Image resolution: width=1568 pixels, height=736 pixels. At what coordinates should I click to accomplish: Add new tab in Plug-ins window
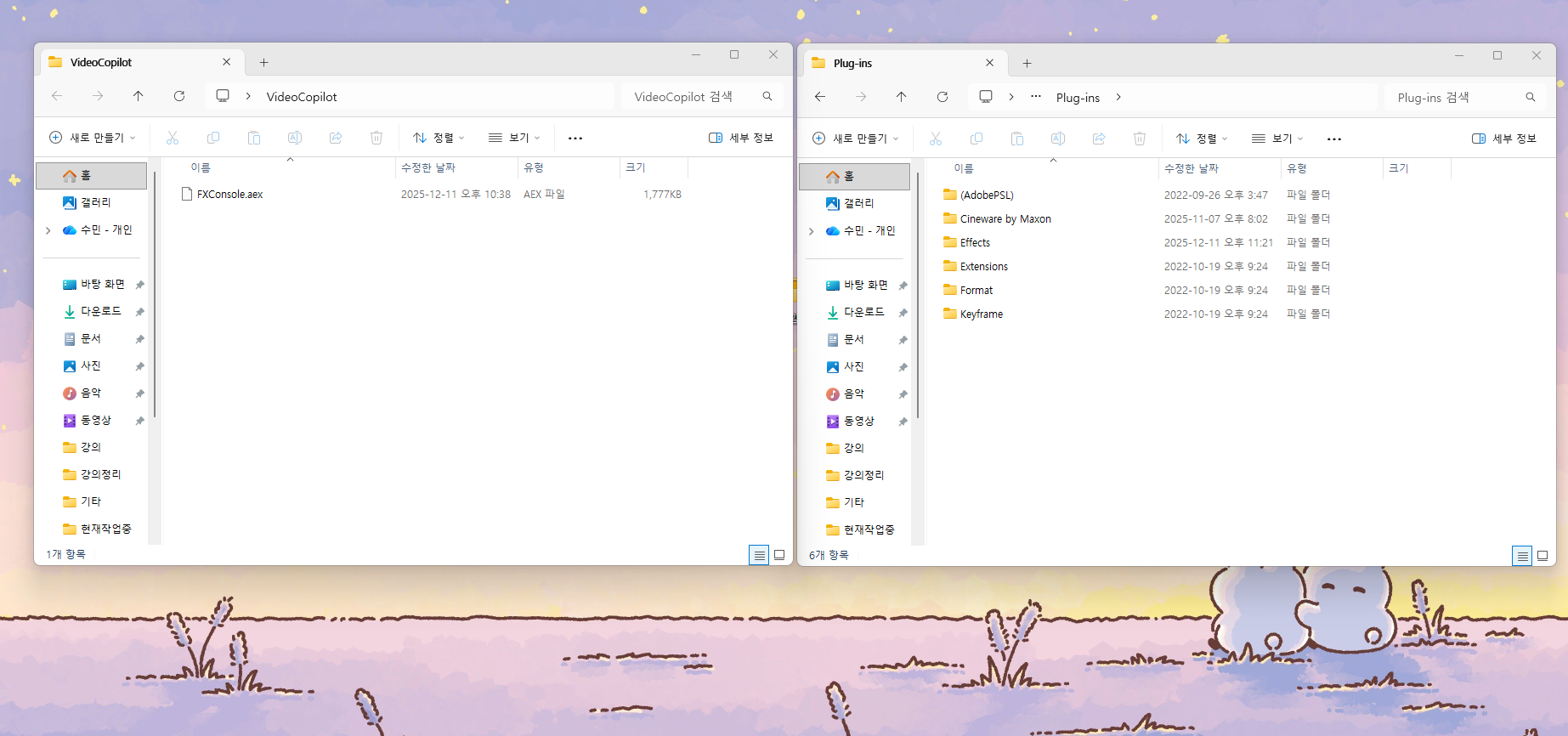[x=1027, y=64]
